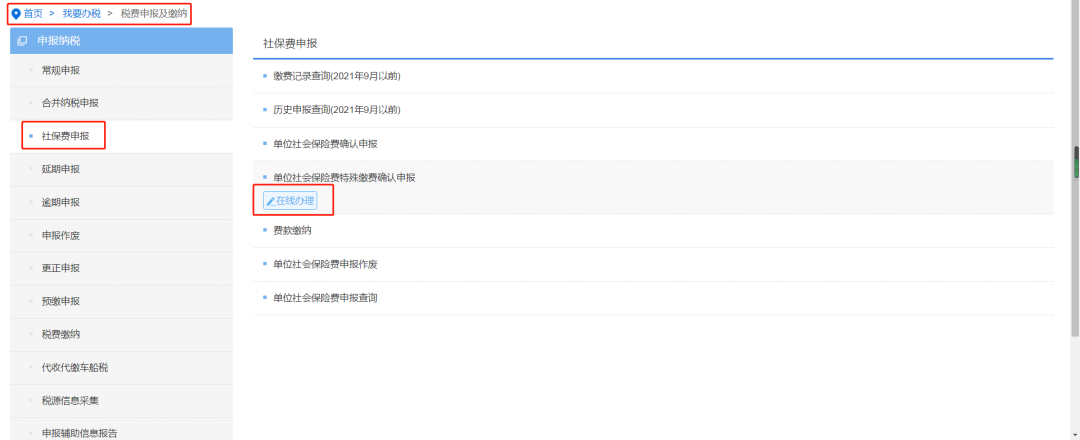This screenshot has width=1080, height=440.
Task: Open 延期申报 in sidebar
Action: coord(61,169)
